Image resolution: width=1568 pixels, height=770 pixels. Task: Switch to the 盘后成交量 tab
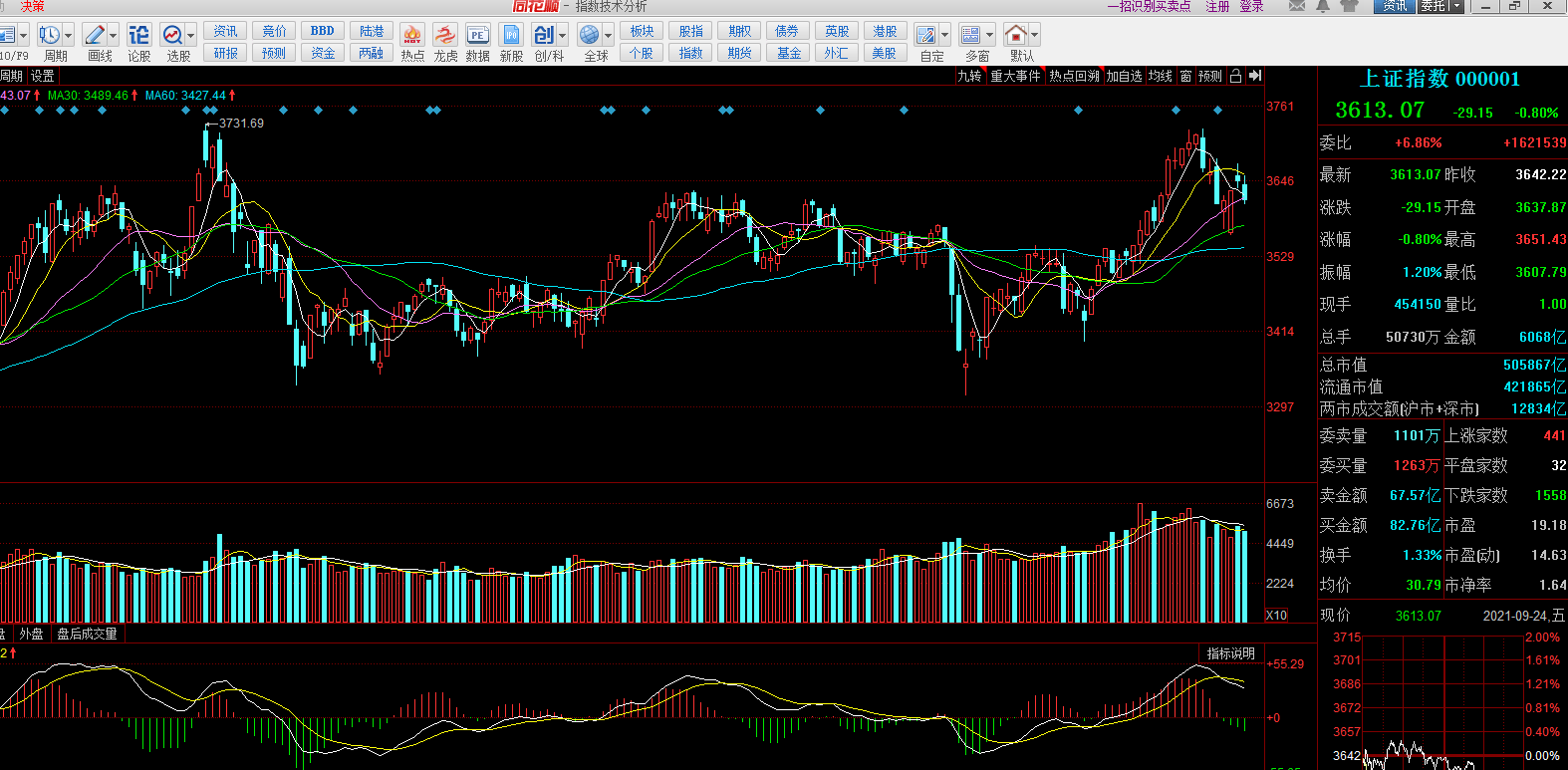tap(87, 634)
